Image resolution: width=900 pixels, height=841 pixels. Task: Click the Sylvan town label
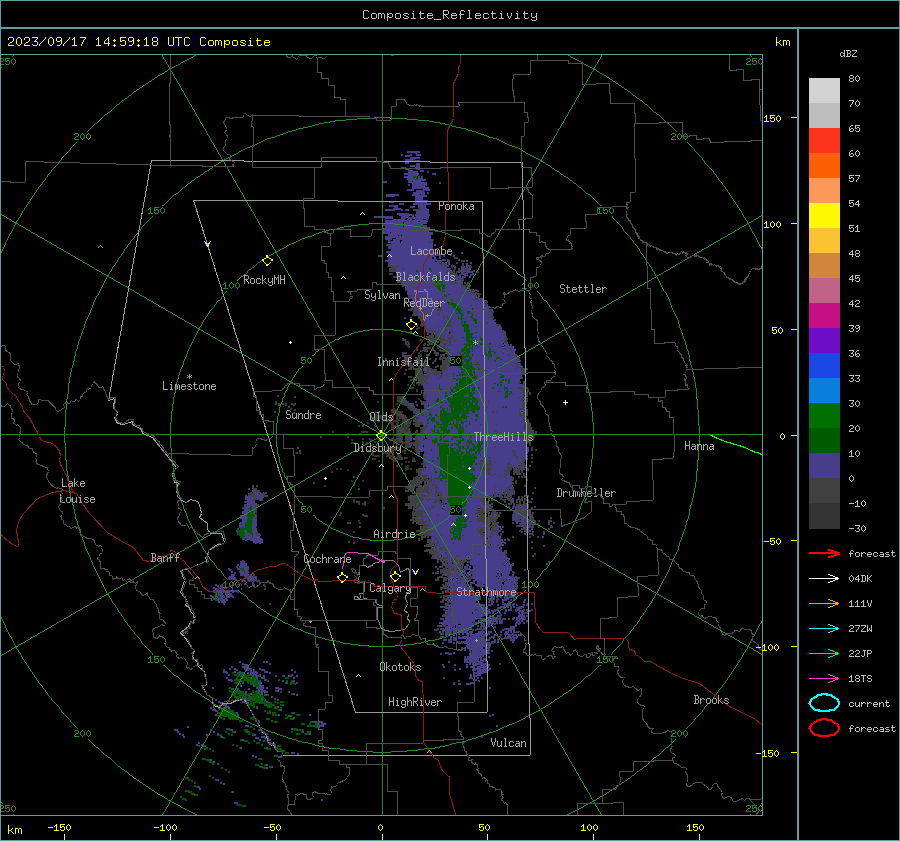point(382,295)
